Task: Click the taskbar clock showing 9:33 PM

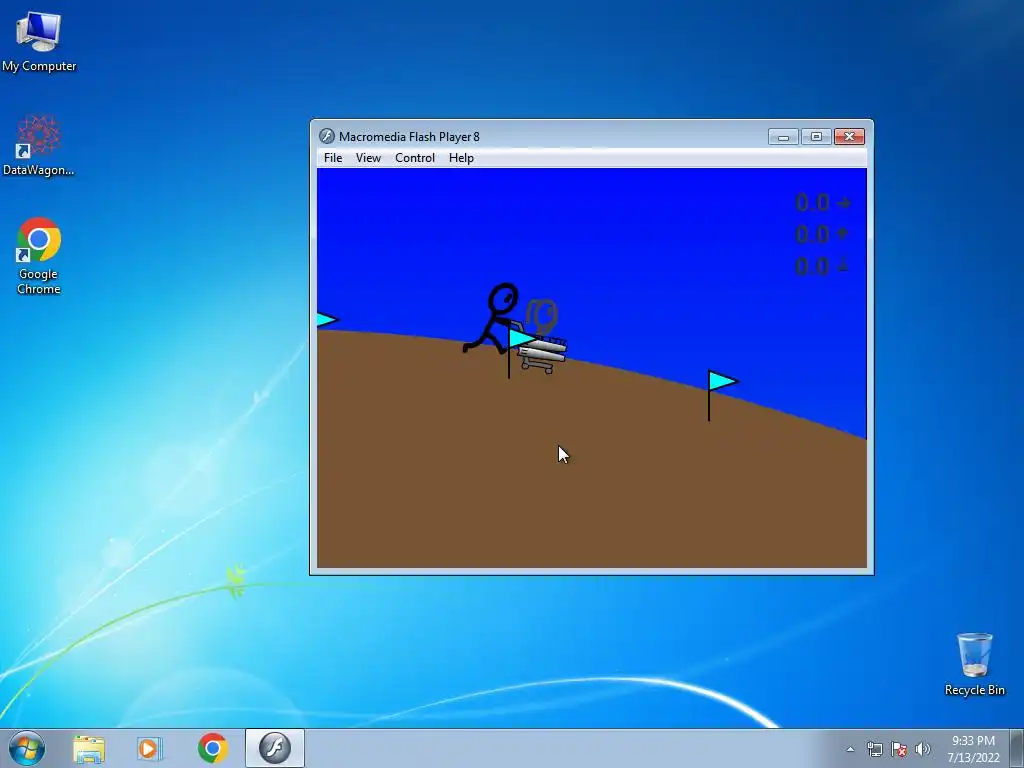Action: [x=973, y=749]
